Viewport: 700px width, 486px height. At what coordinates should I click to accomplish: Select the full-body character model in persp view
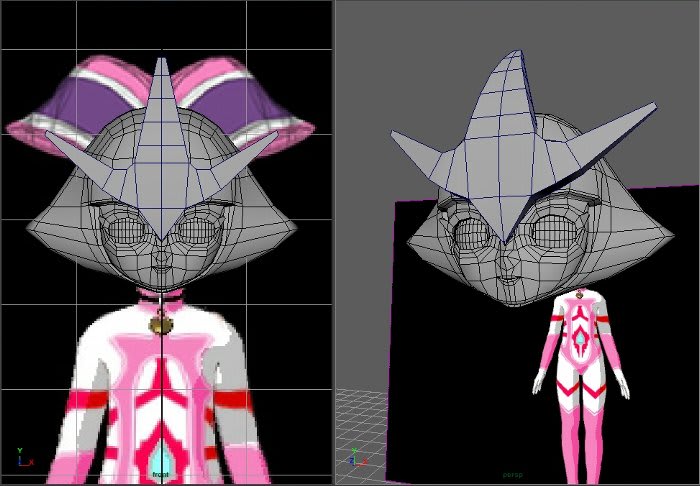(580, 386)
